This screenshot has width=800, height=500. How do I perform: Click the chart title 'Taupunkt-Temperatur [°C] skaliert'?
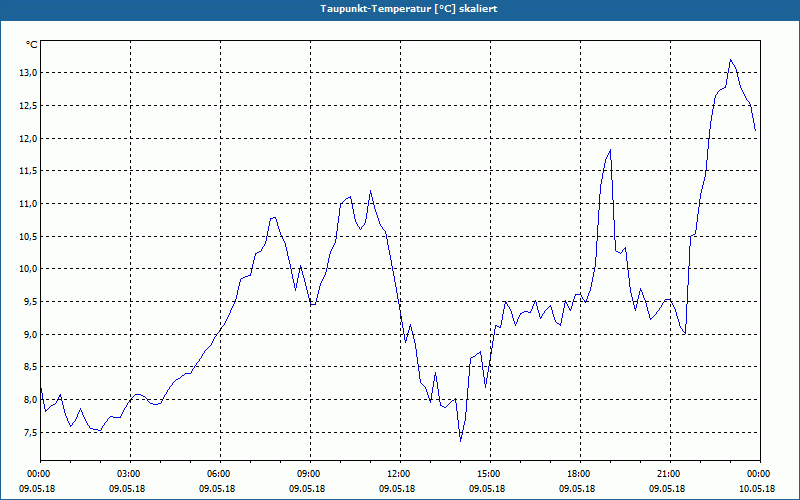coord(409,9)
